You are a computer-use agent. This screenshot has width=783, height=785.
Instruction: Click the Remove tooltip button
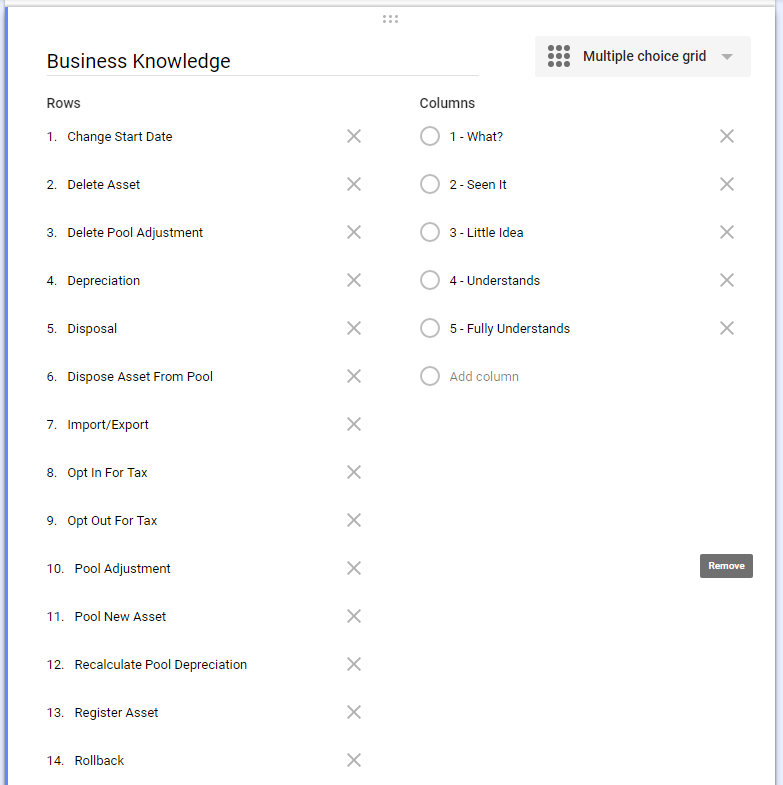[726, 566]
